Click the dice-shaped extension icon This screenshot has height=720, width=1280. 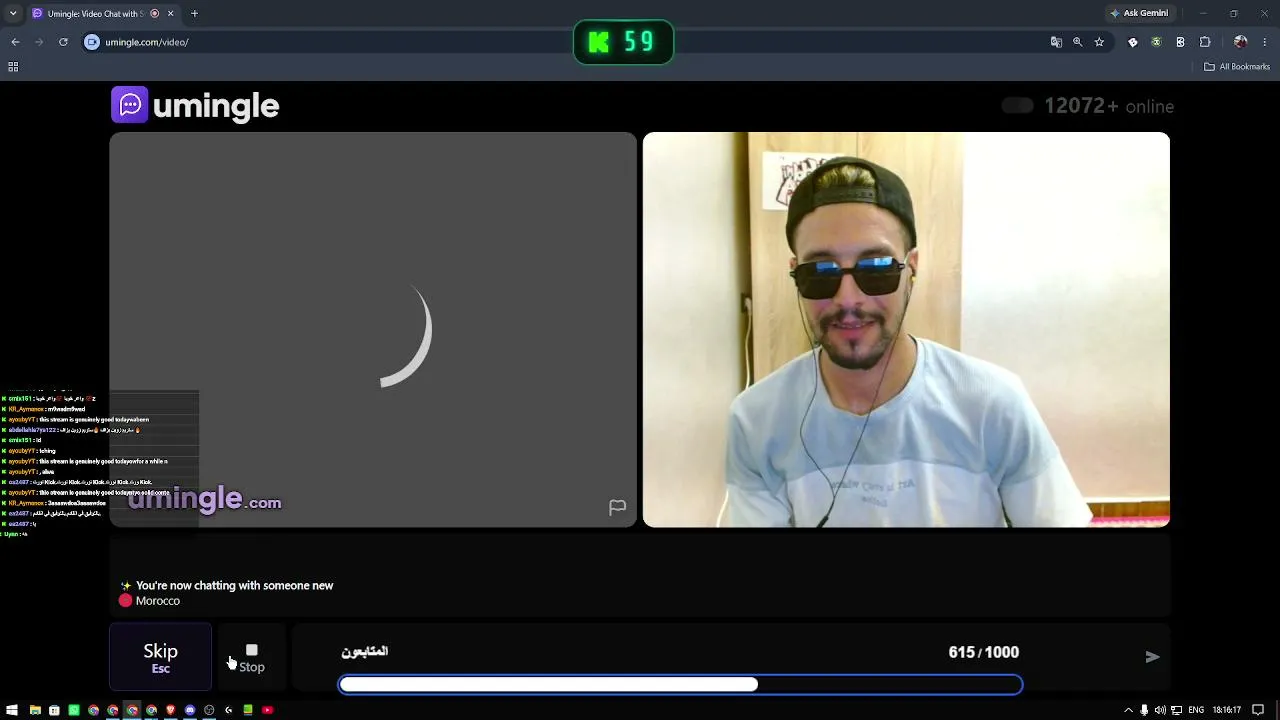coord(1133,42)
